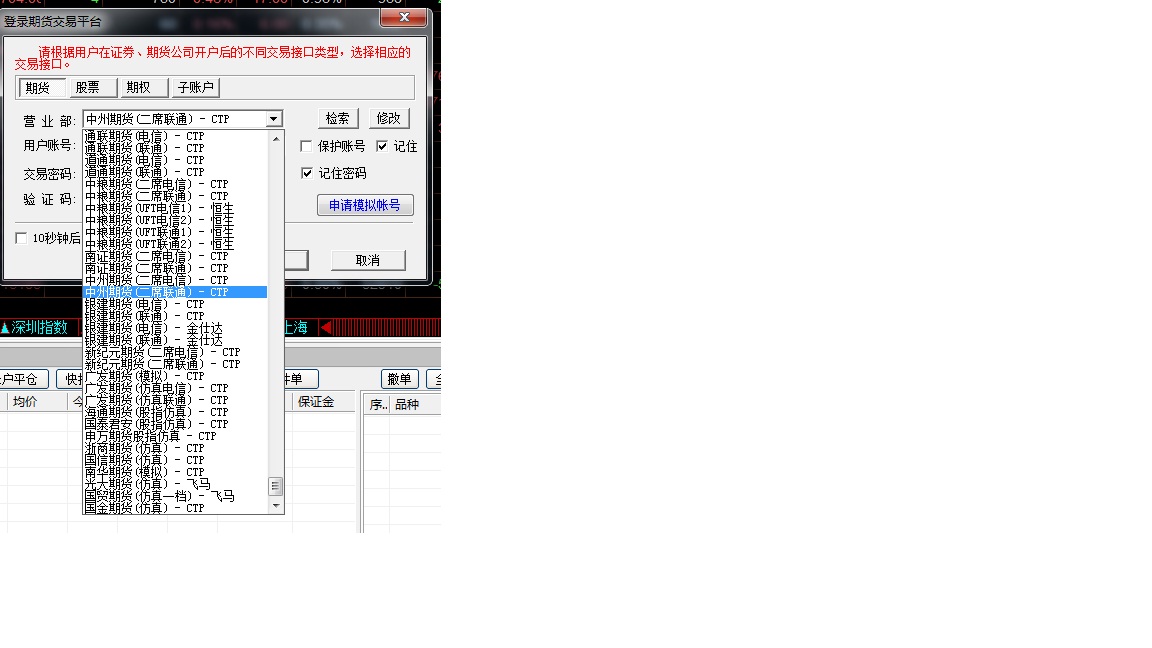Open the 营业部 combo box arrow
This screenshot has height=648, width=1152.
274,119
